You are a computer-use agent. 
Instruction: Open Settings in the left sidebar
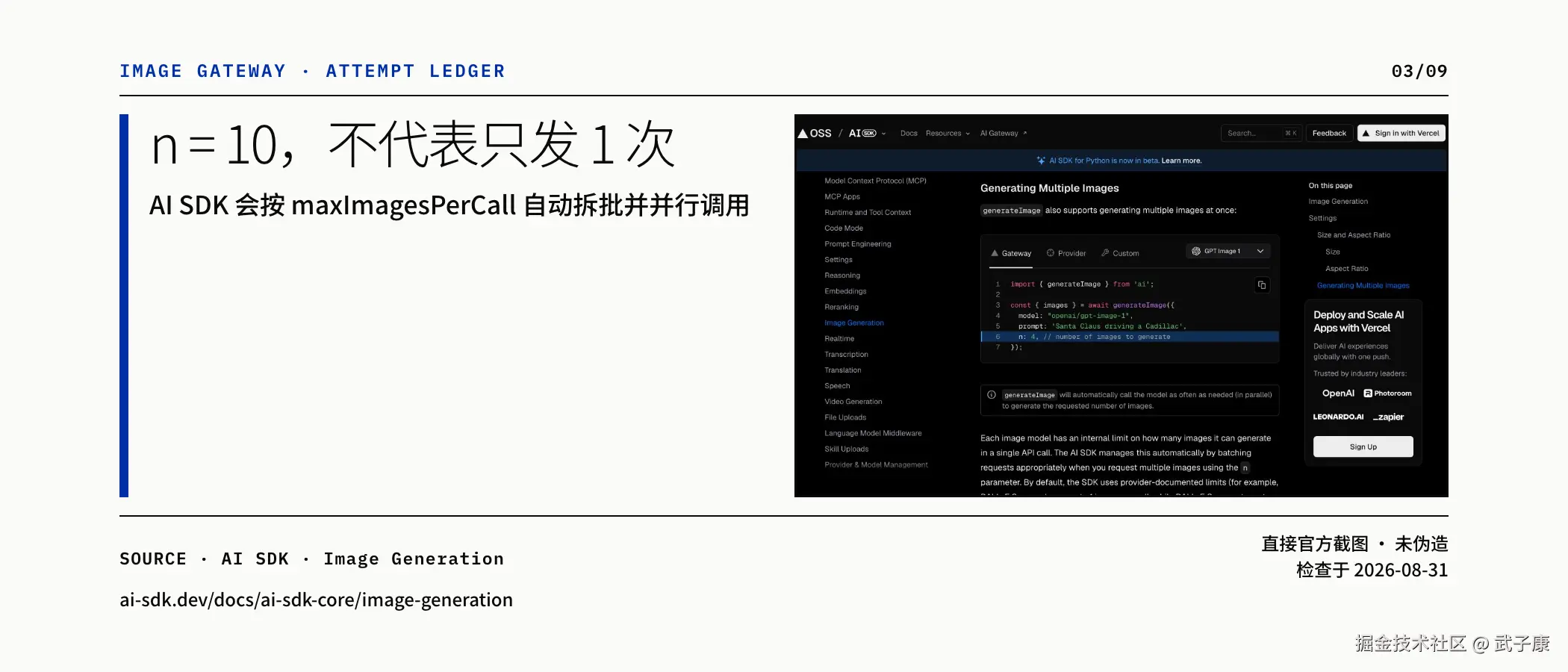(x=839, y=259)
